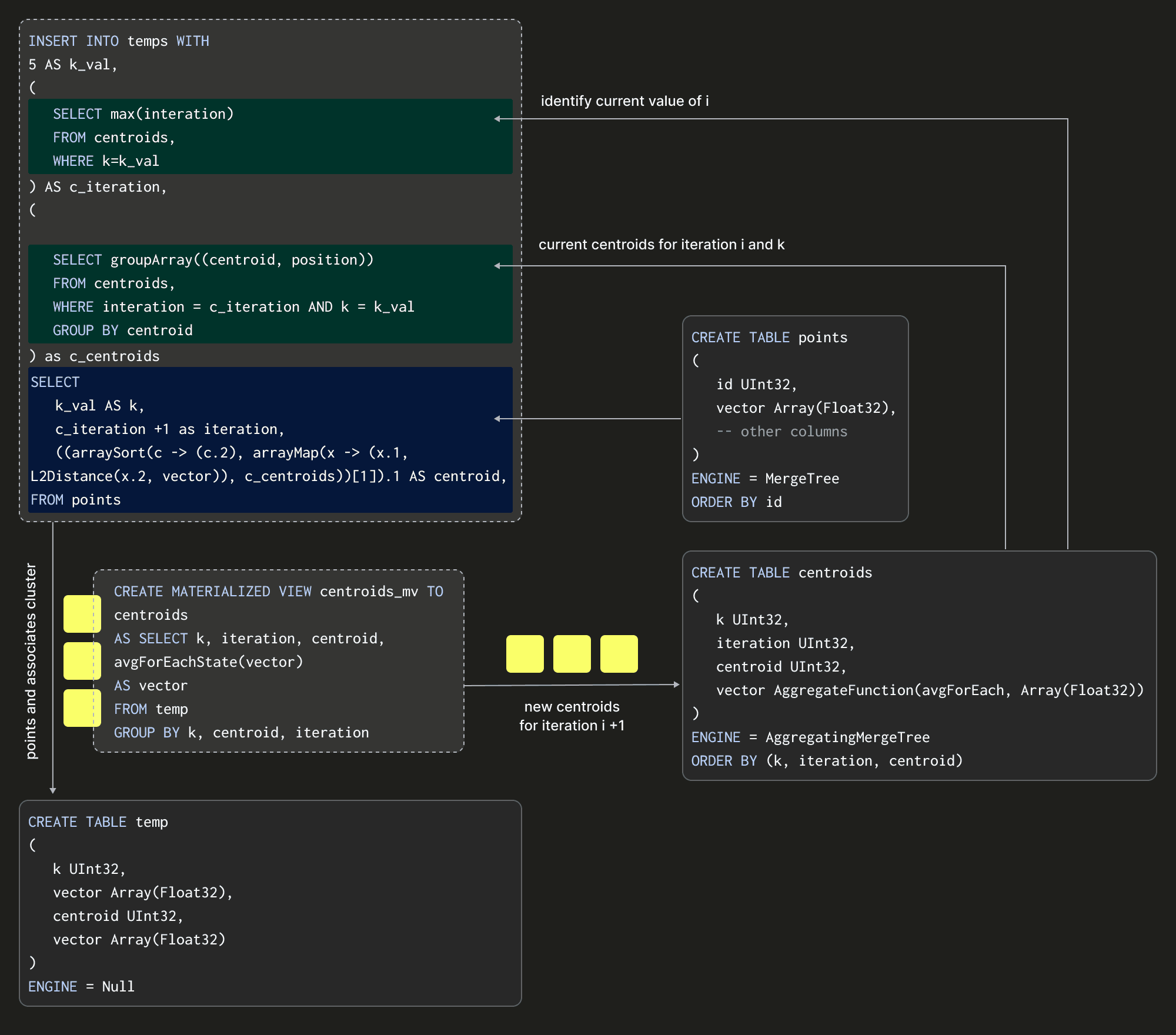Click the 'identify current value of i' label
Image resolution: width=1176 pixels, height=1035 pixels.
tap(624, 101)
